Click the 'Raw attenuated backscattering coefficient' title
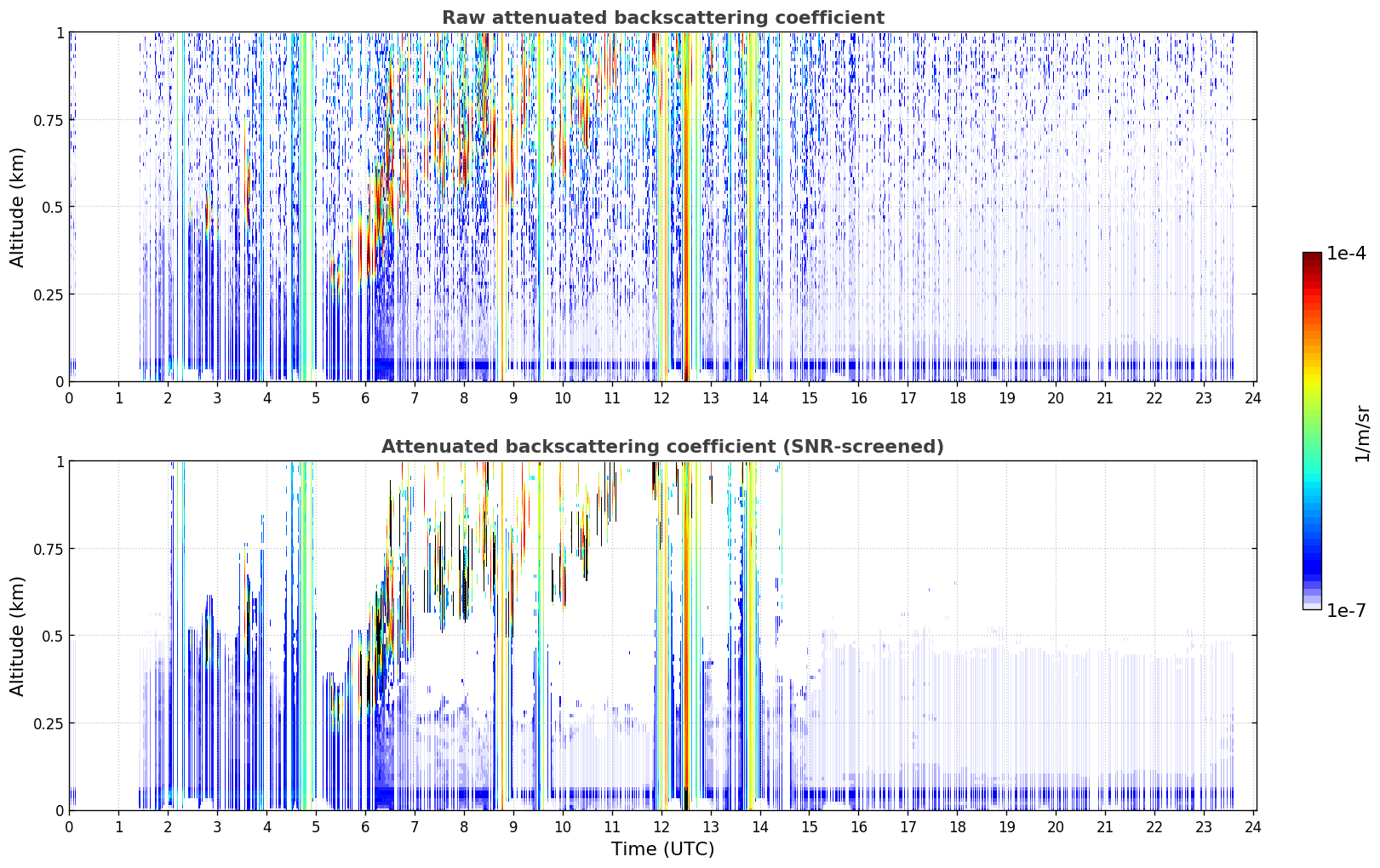 coord(662,18)
